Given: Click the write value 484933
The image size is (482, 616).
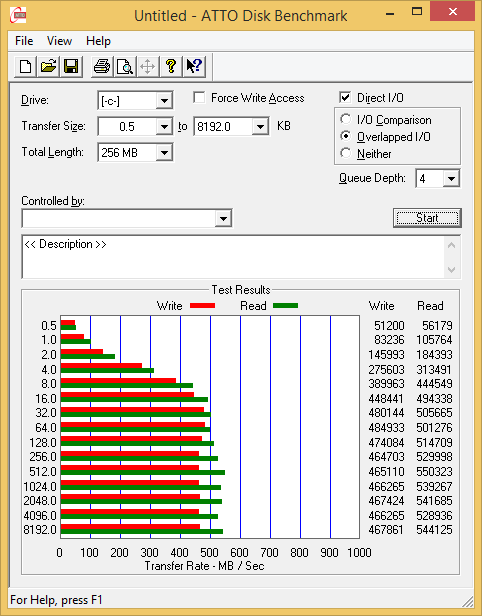Looking at the screenshot, I should point(386,427).
